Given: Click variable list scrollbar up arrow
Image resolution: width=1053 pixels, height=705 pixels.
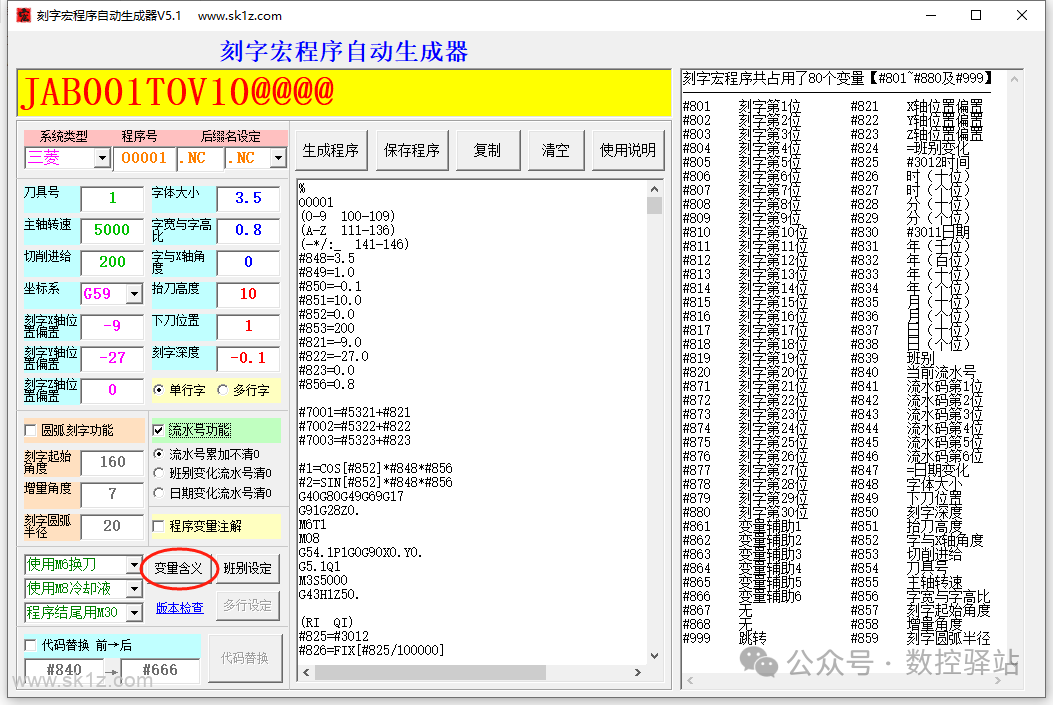Looking at the screenshot, I should [1015, 79].
